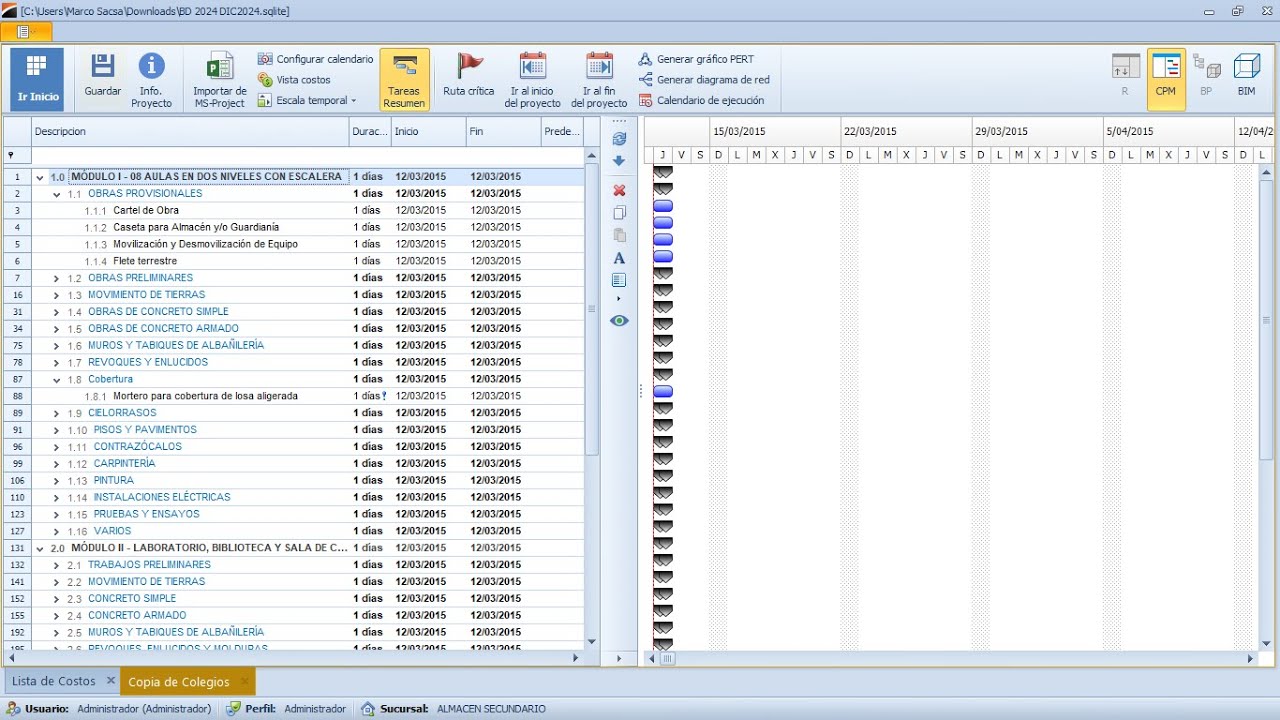Viewport: 1280px width, 720px height.
Task: Click the refresh icon in the side strip
Action: point(619,139)
